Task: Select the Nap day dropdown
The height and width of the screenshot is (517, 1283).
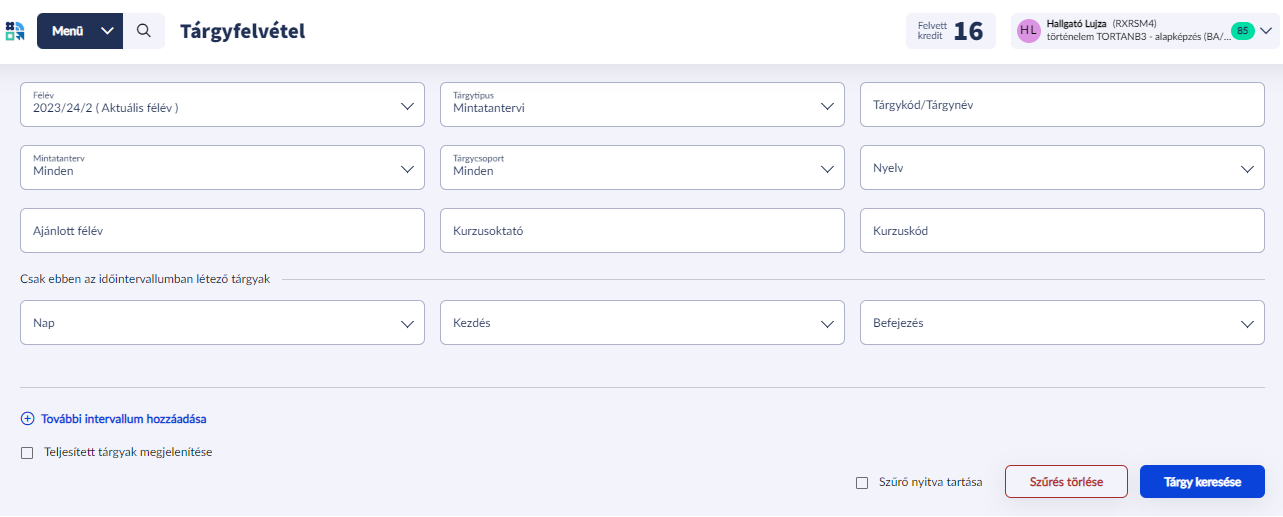Action: 222,323
